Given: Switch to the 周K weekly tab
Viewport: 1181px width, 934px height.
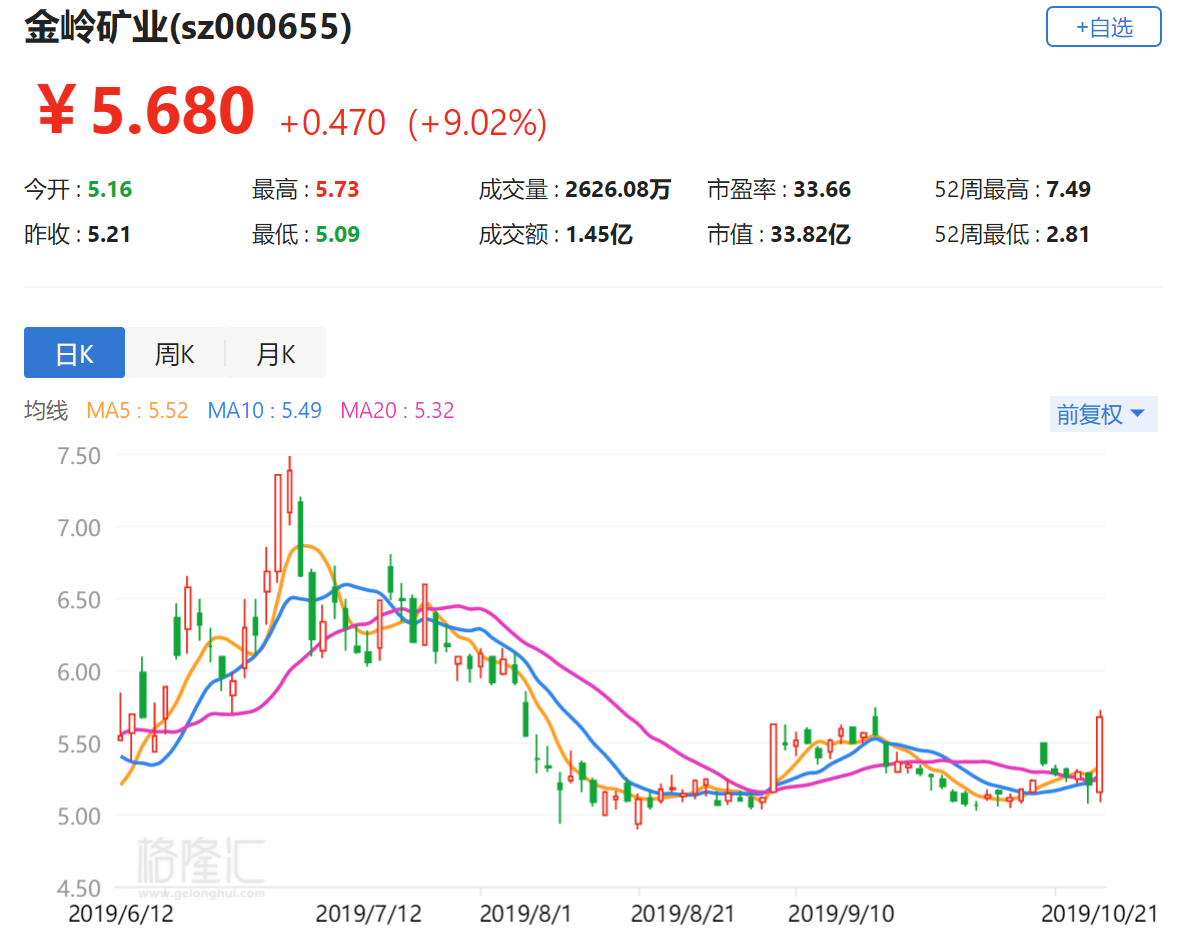Looking at the screenshot, I should coord(175,353).
